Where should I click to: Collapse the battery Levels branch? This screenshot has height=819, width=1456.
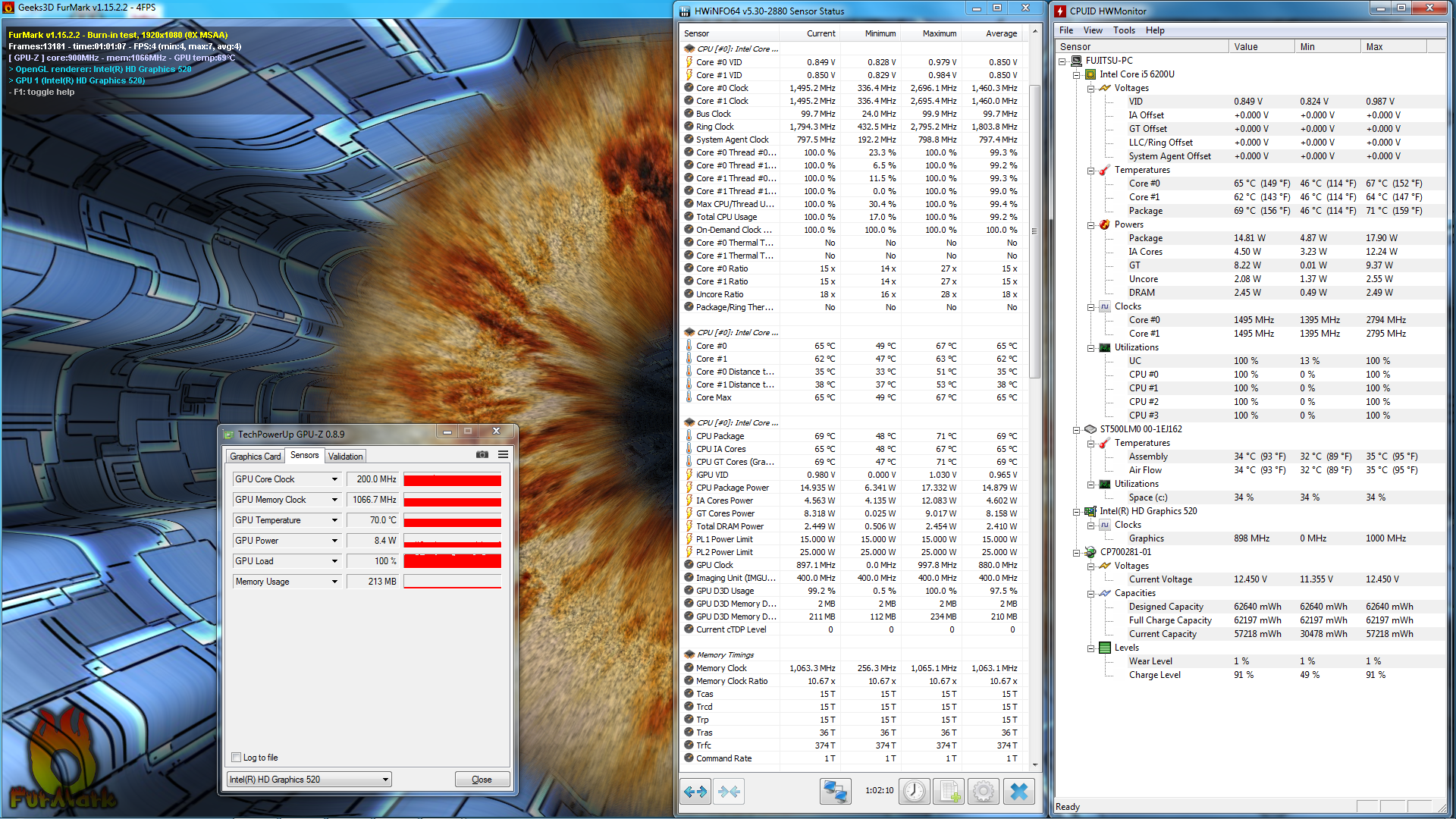pyautogui.click(x=1091, y=648)
